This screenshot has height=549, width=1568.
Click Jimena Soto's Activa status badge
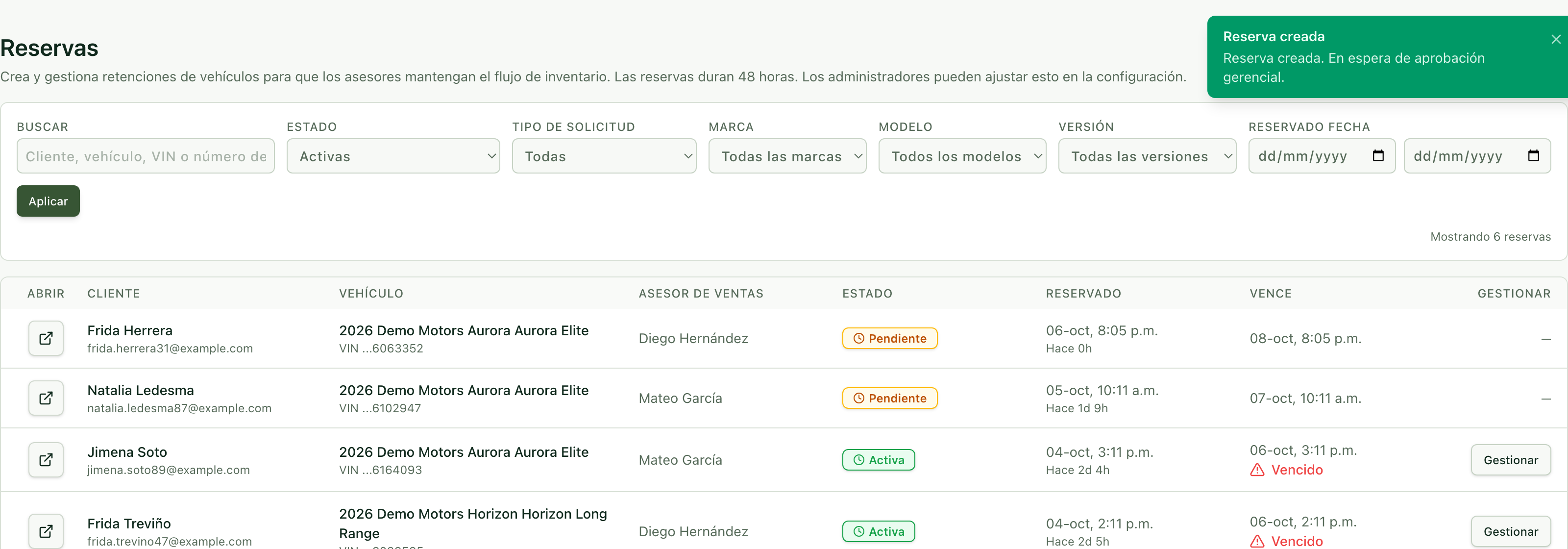(x=879, y=460)
